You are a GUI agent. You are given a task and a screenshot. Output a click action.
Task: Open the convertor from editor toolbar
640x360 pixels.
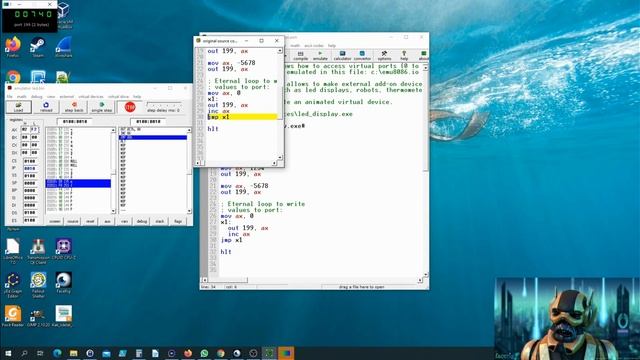[x=362, y=56]
